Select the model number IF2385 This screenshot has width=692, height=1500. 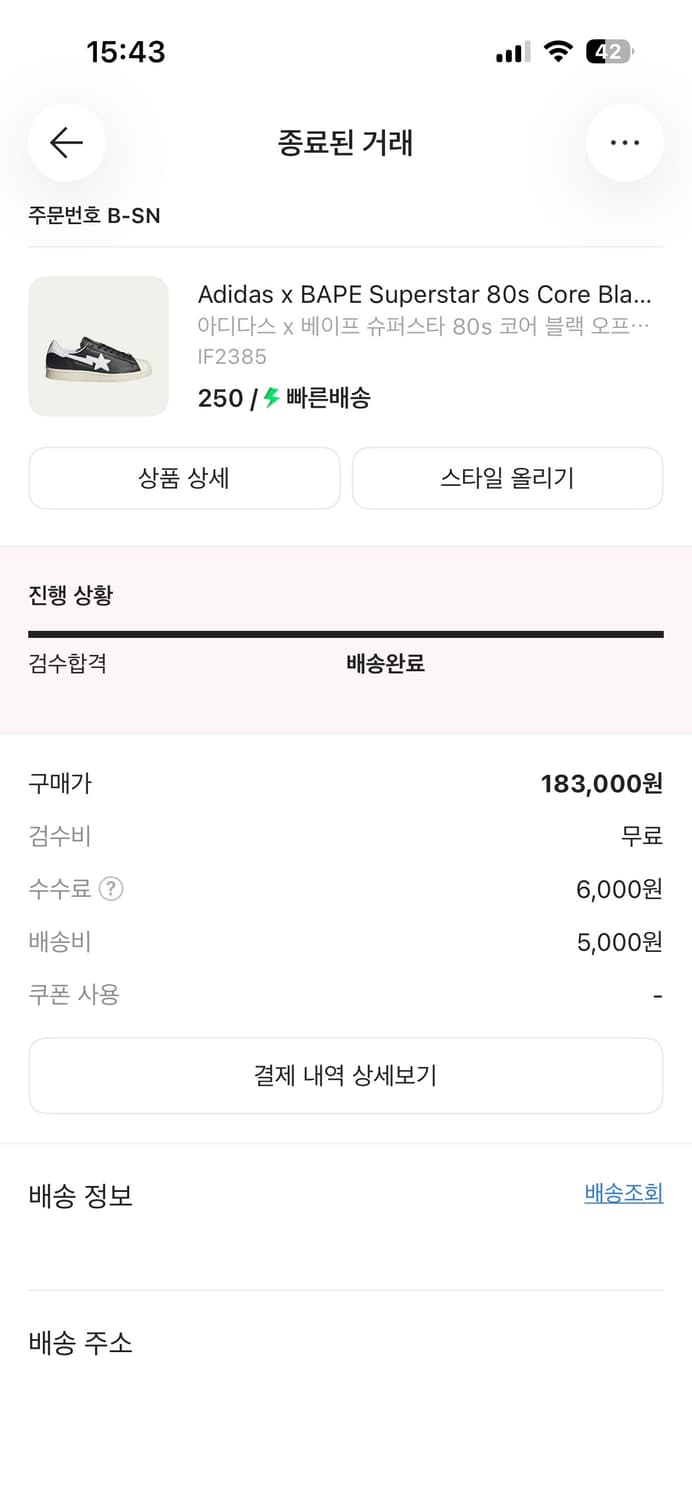tap(231, 356)
